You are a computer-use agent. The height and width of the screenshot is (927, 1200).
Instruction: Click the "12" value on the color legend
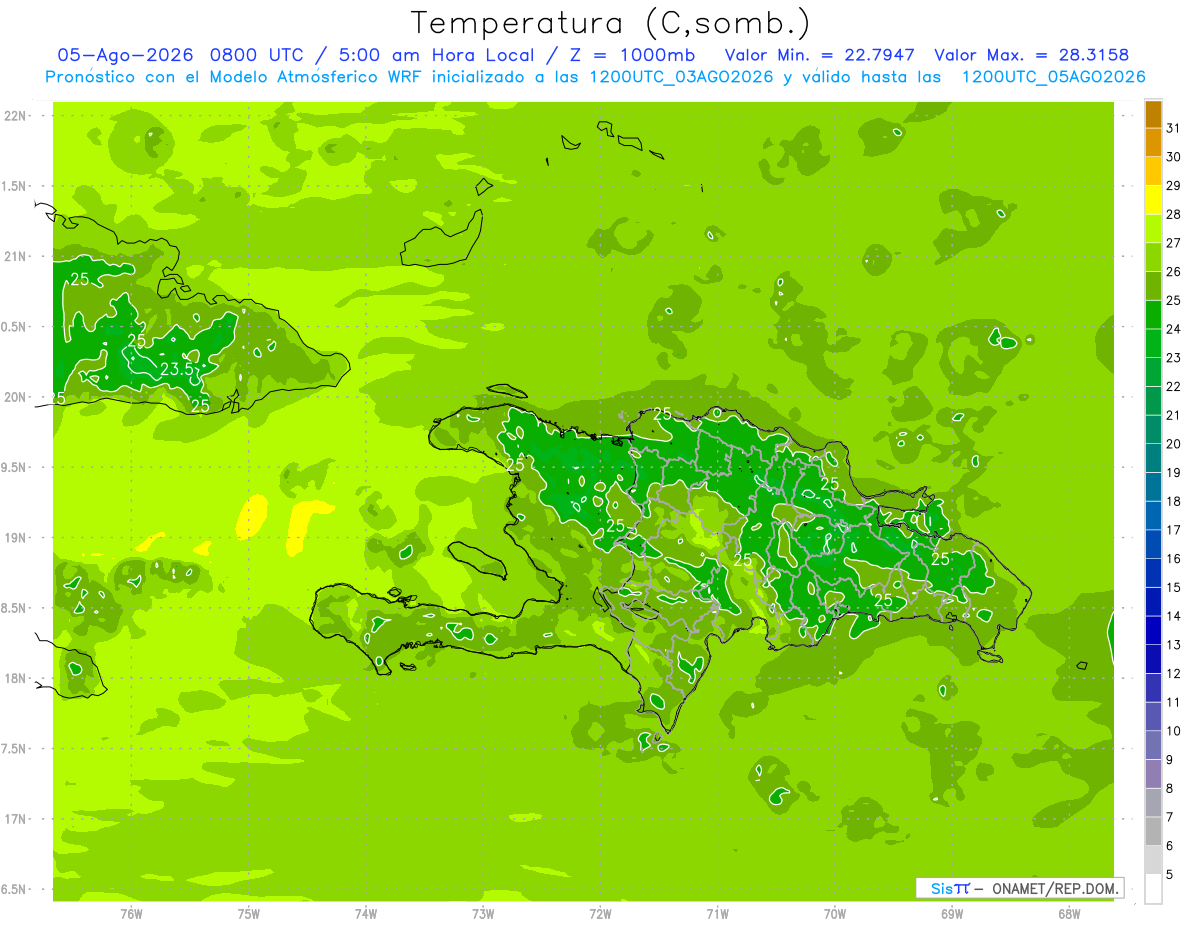click(x=1174, y=674)
